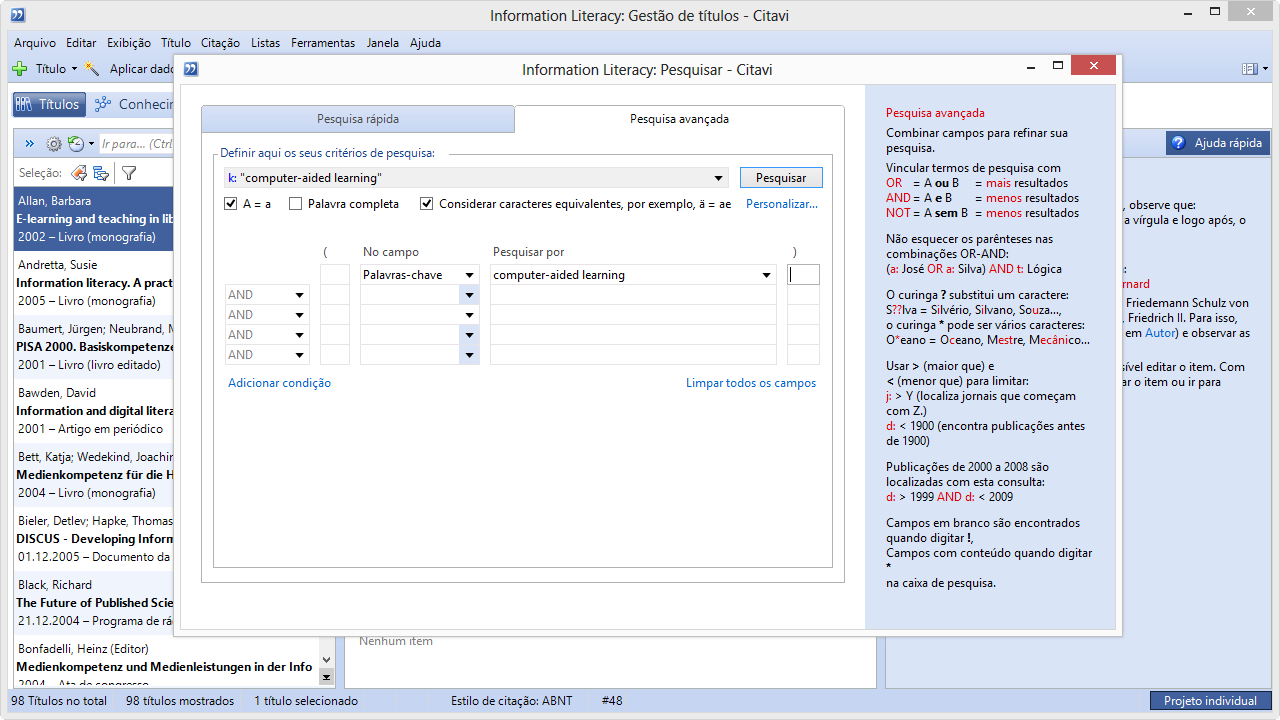Select the Bawden, David title entry

pos(94,411)
